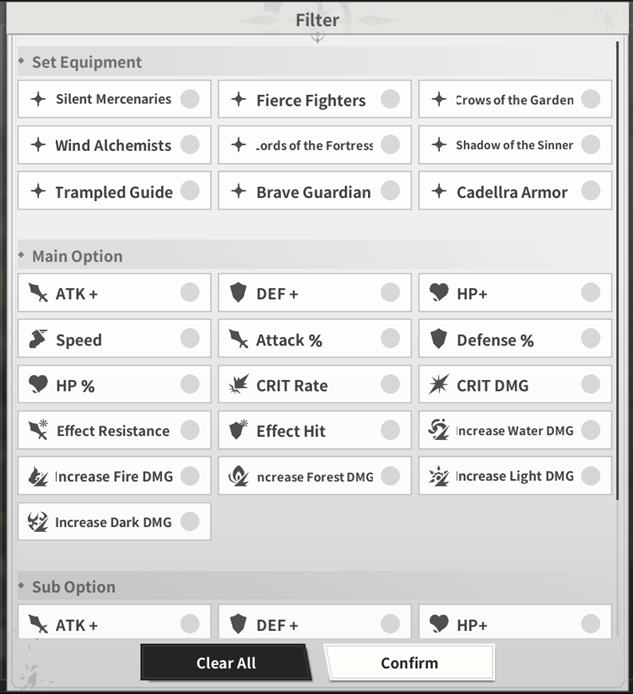This screenshot has height=694, width=633.
Task: Toggle the Silent Mercenaries set filter circle
Action: [x=190, y=99]
